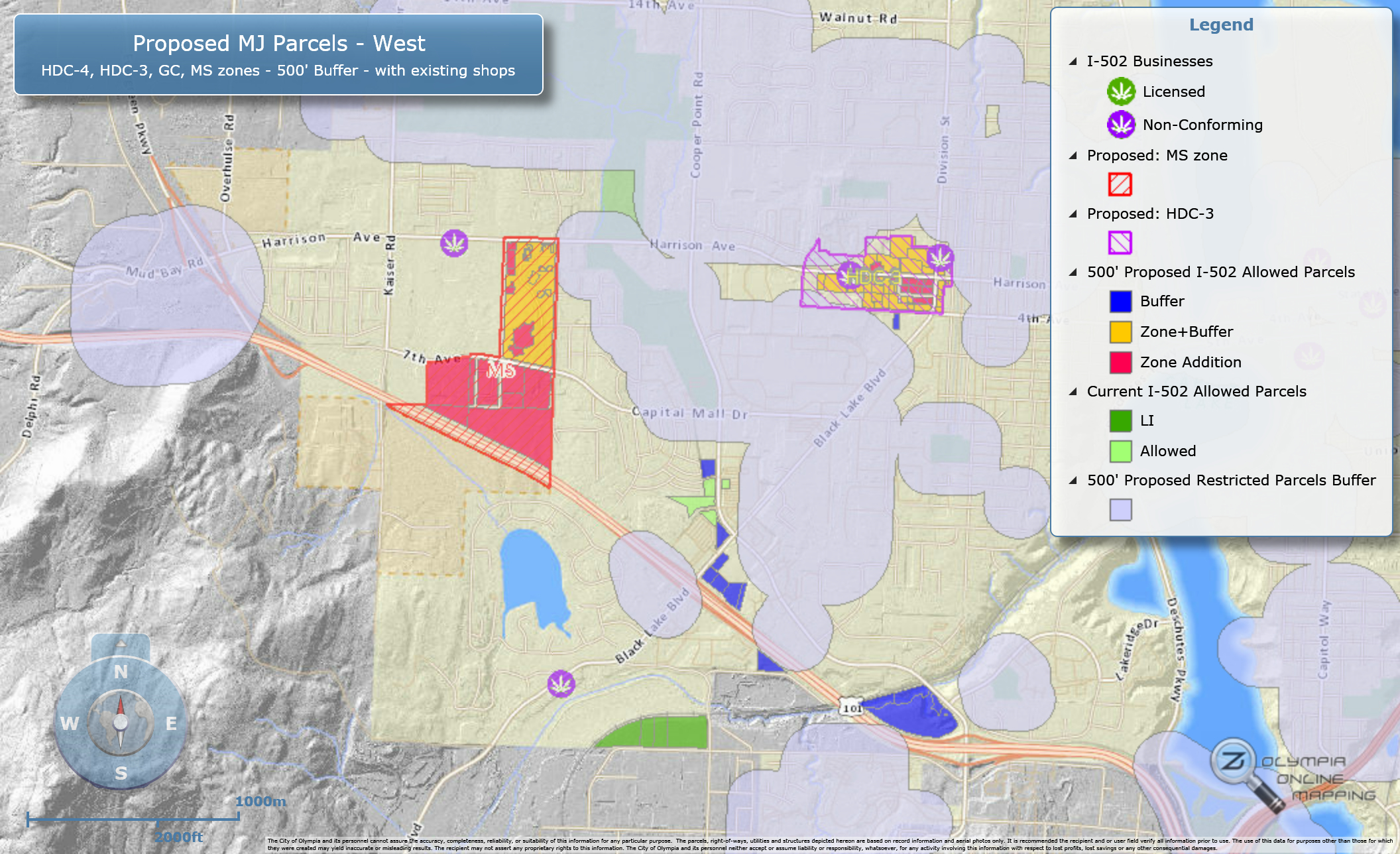Click the Highway 101 shield marker
Screen dimensions: 1400x854
(852, 707)
